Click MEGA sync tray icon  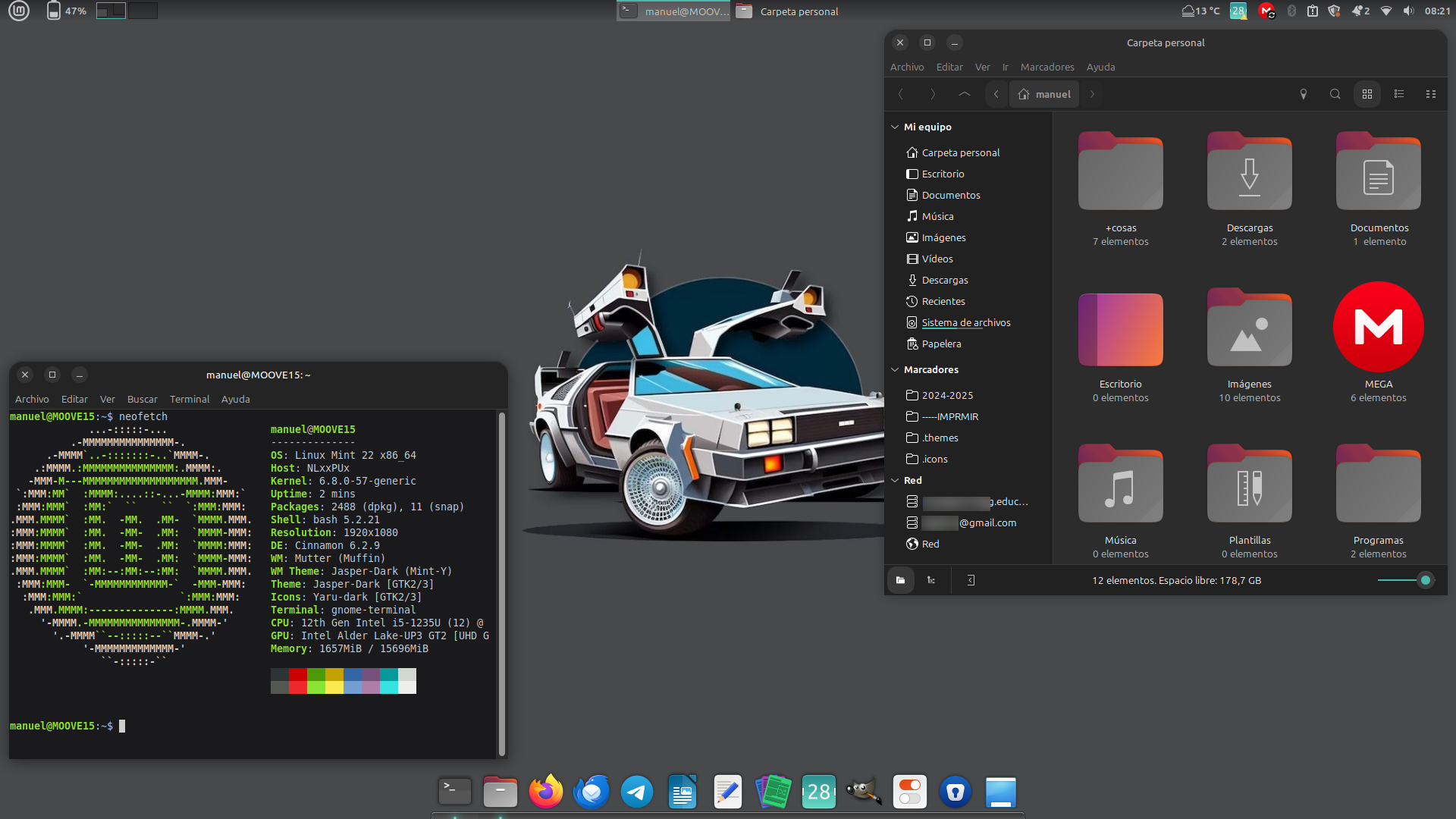click(1266, 11)
